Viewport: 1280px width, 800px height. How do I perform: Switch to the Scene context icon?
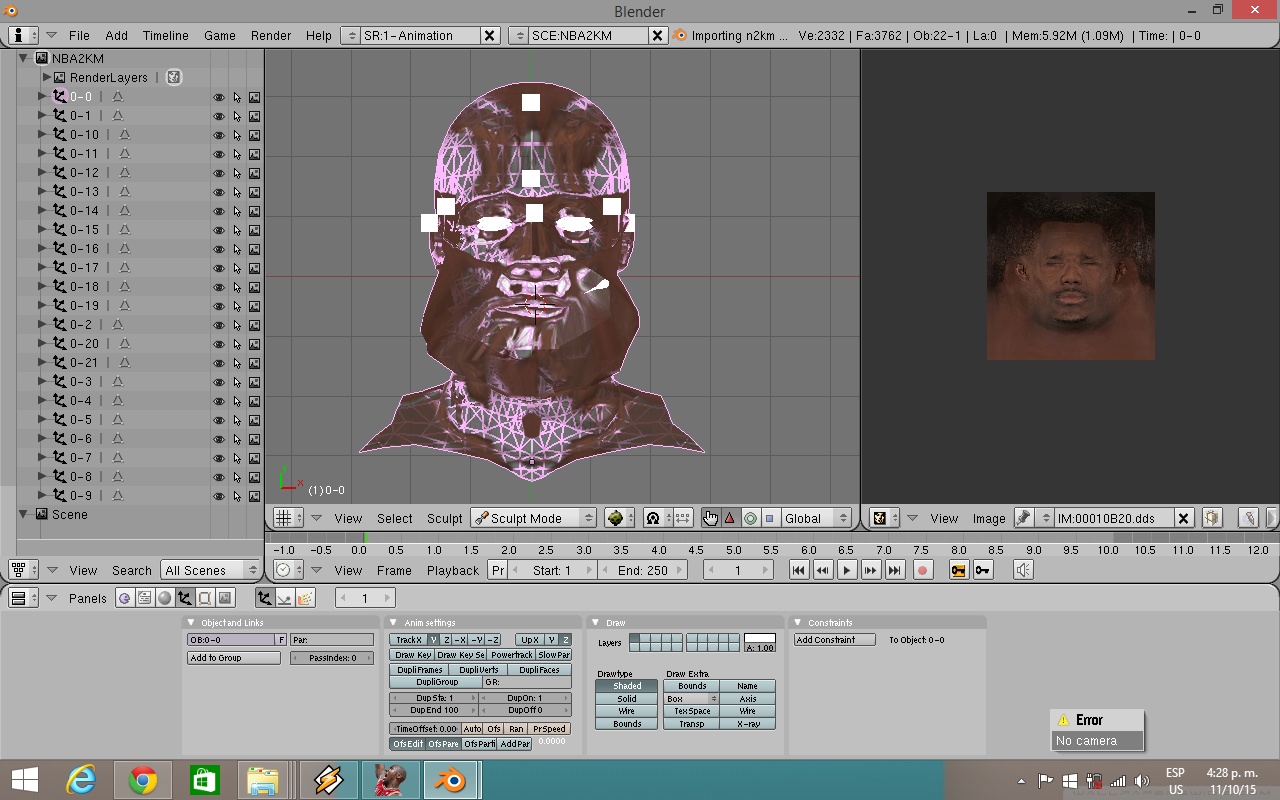pos(225,598)
